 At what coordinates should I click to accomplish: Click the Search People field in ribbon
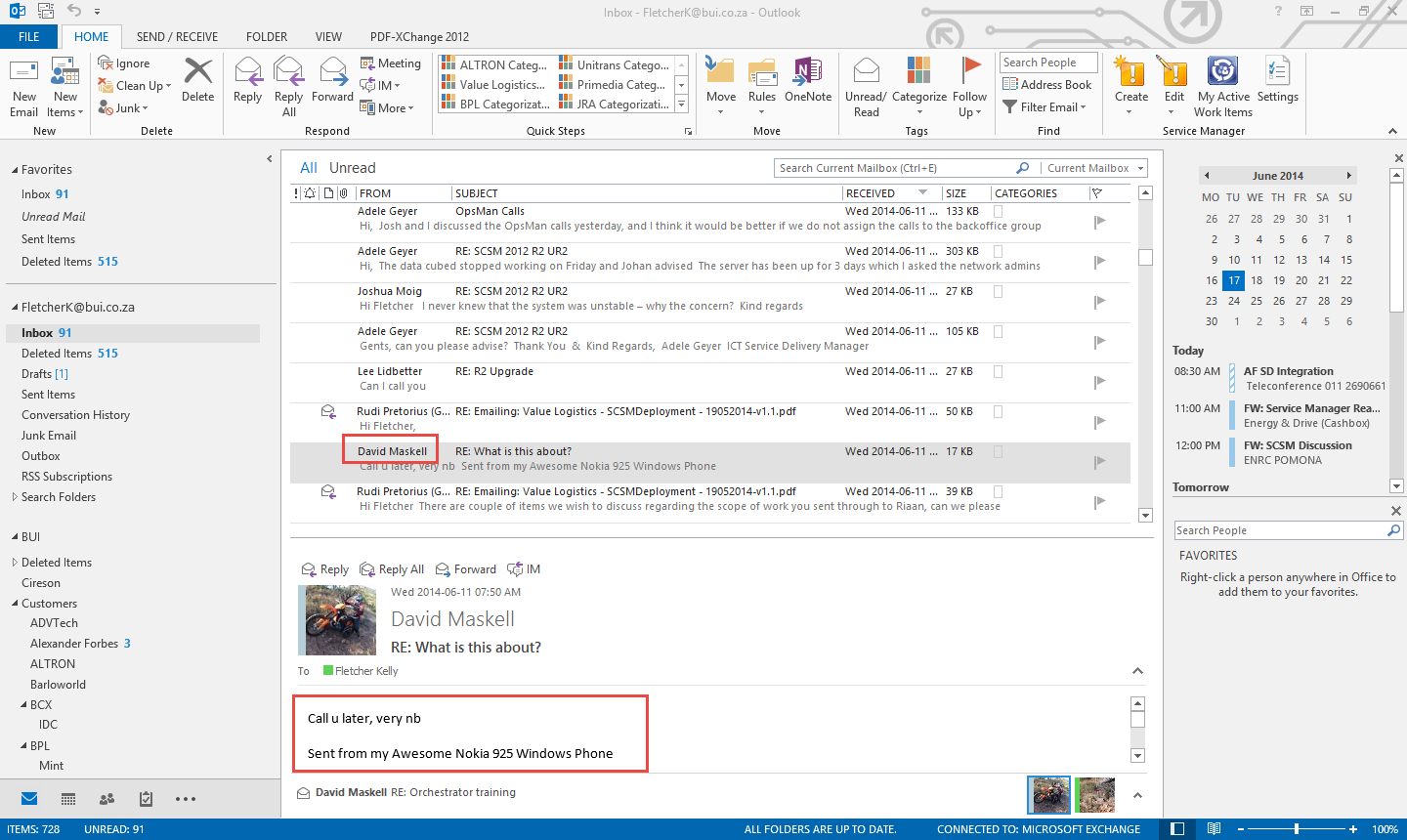pos(1047,63)
